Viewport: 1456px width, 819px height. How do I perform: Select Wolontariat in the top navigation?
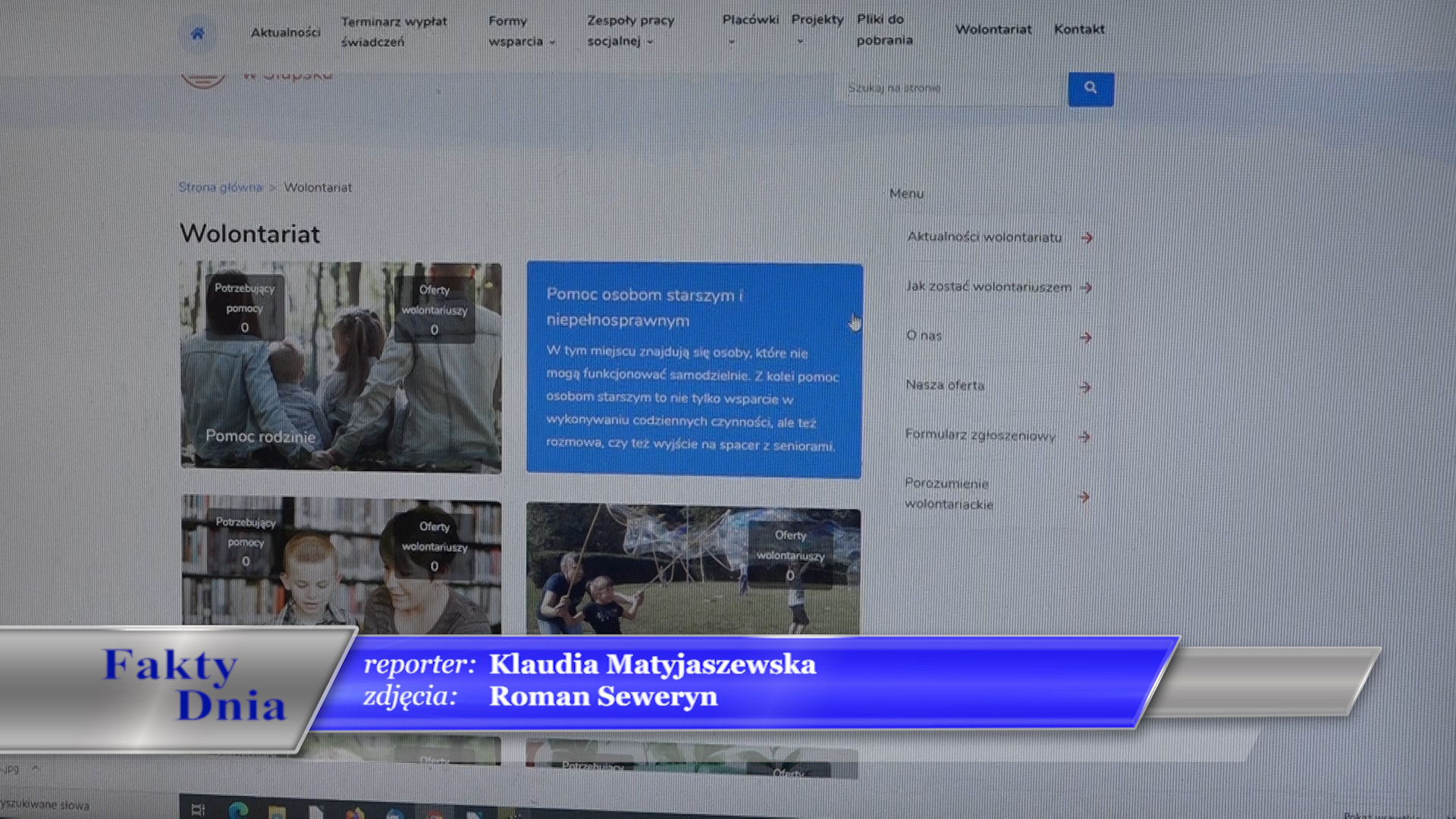tap(993, 30)
